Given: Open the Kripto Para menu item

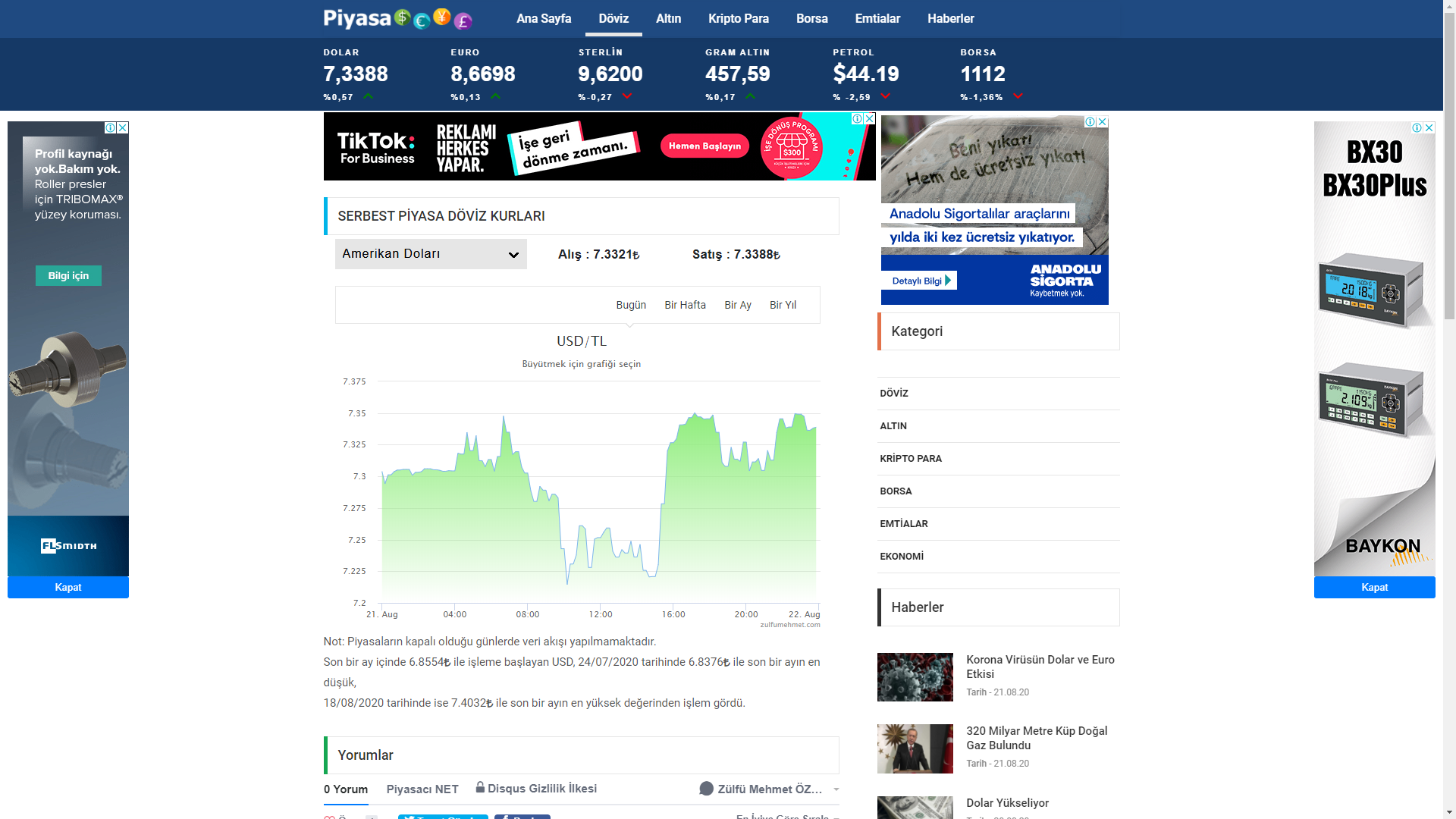Looking at the screenshot, I should (738, 18).
